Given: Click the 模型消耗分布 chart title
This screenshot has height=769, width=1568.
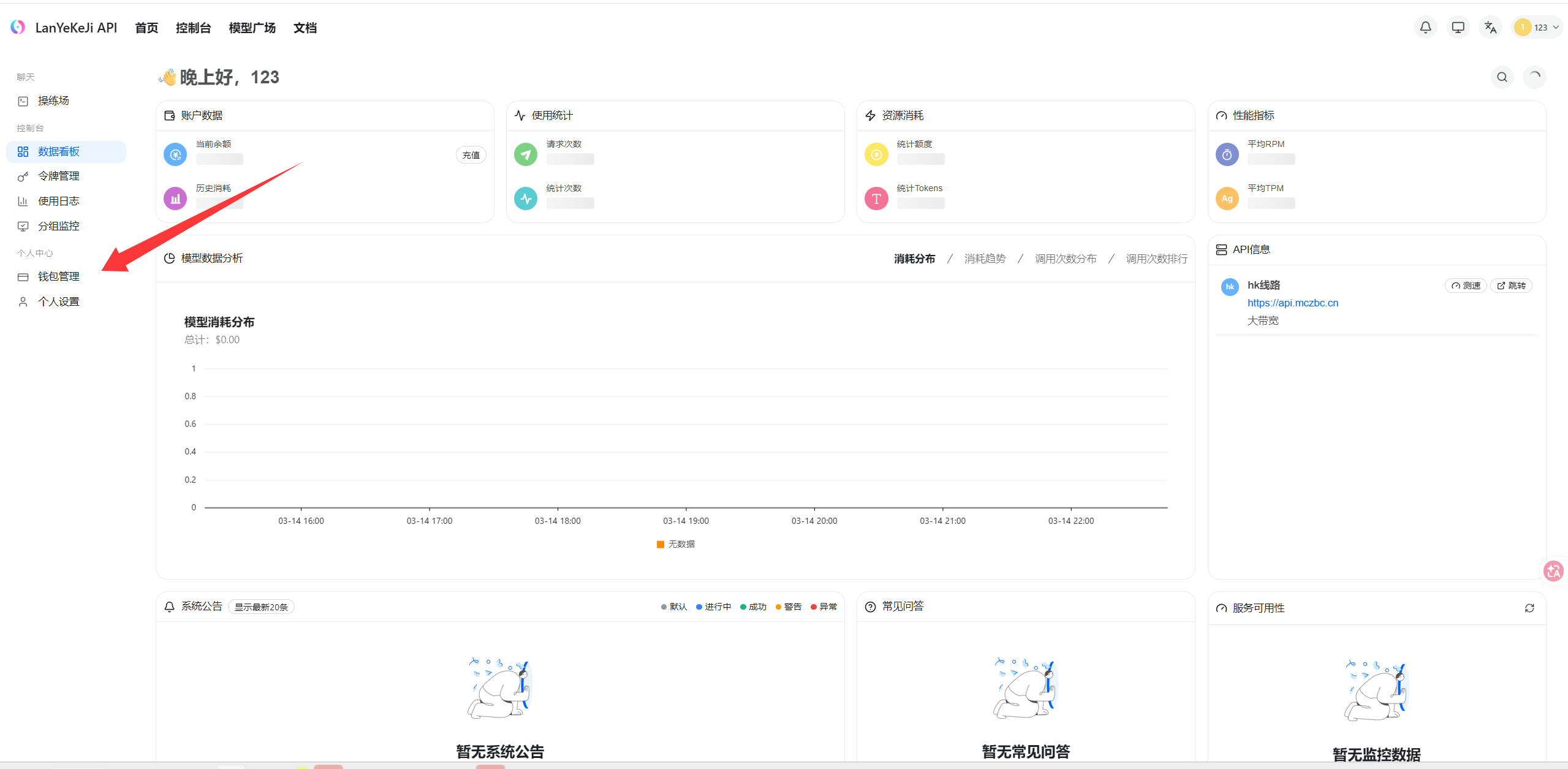Looking at the screenshot, I should coord(219,322).
